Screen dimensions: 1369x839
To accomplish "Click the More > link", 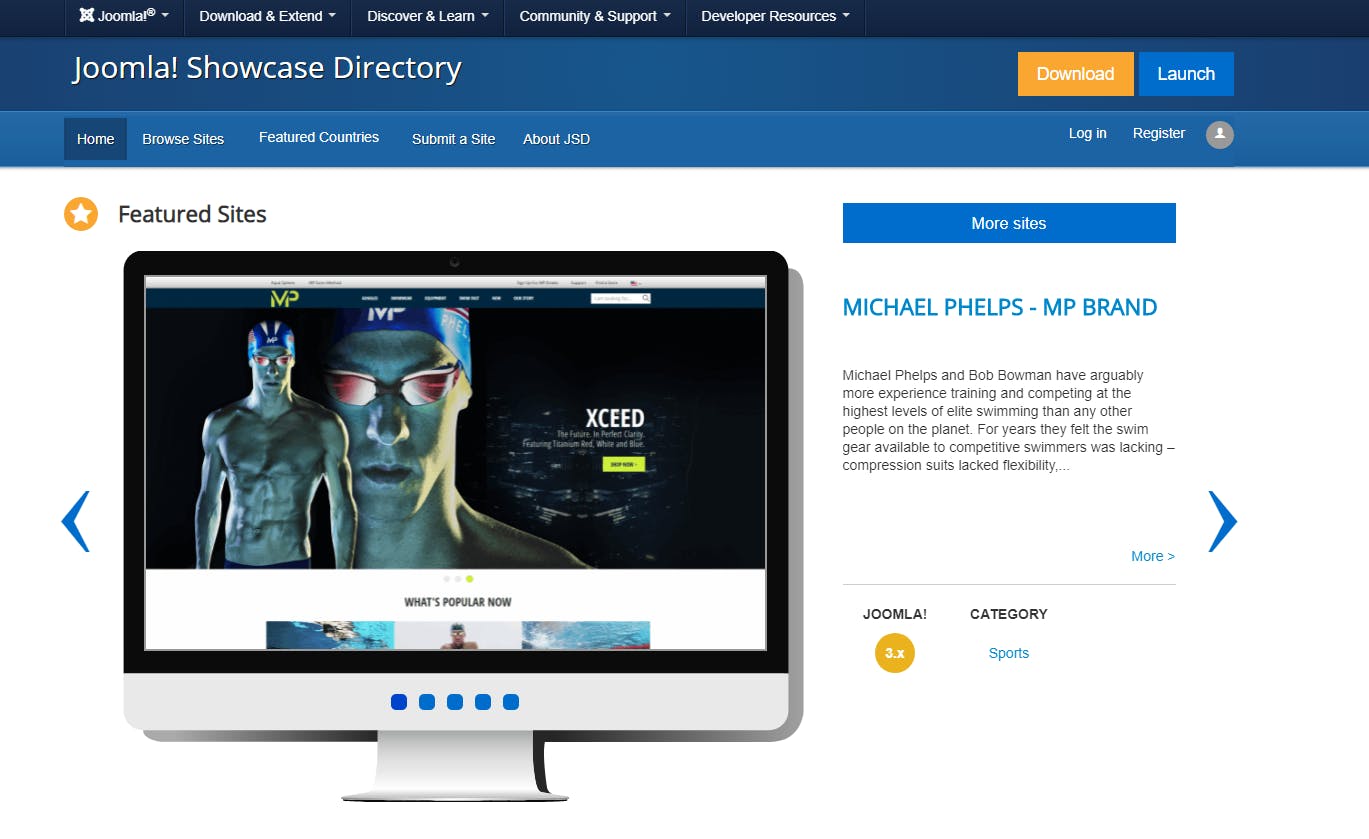I will click(x=1153, y=556).
